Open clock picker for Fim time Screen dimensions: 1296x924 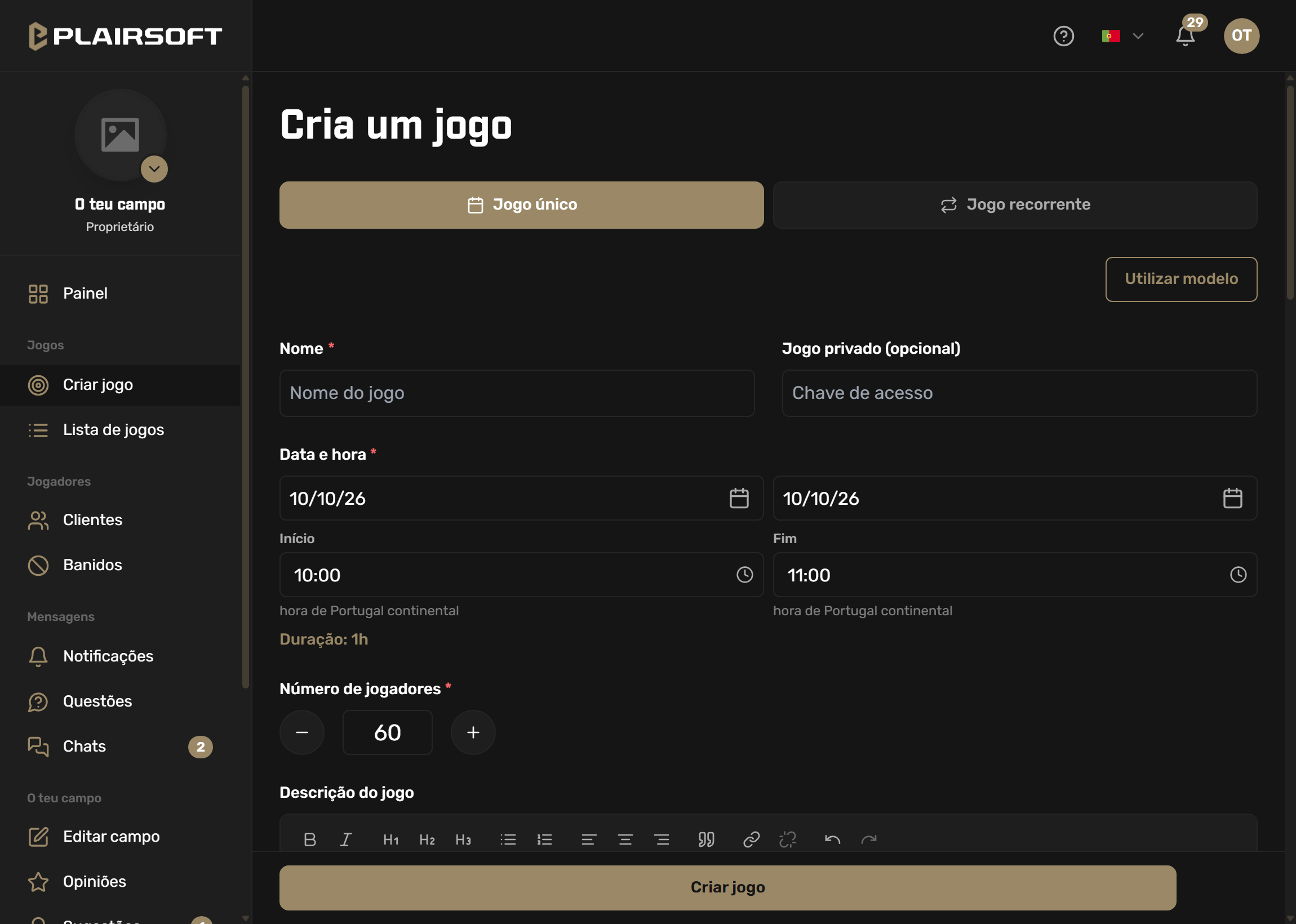[x=1239, y=575]
